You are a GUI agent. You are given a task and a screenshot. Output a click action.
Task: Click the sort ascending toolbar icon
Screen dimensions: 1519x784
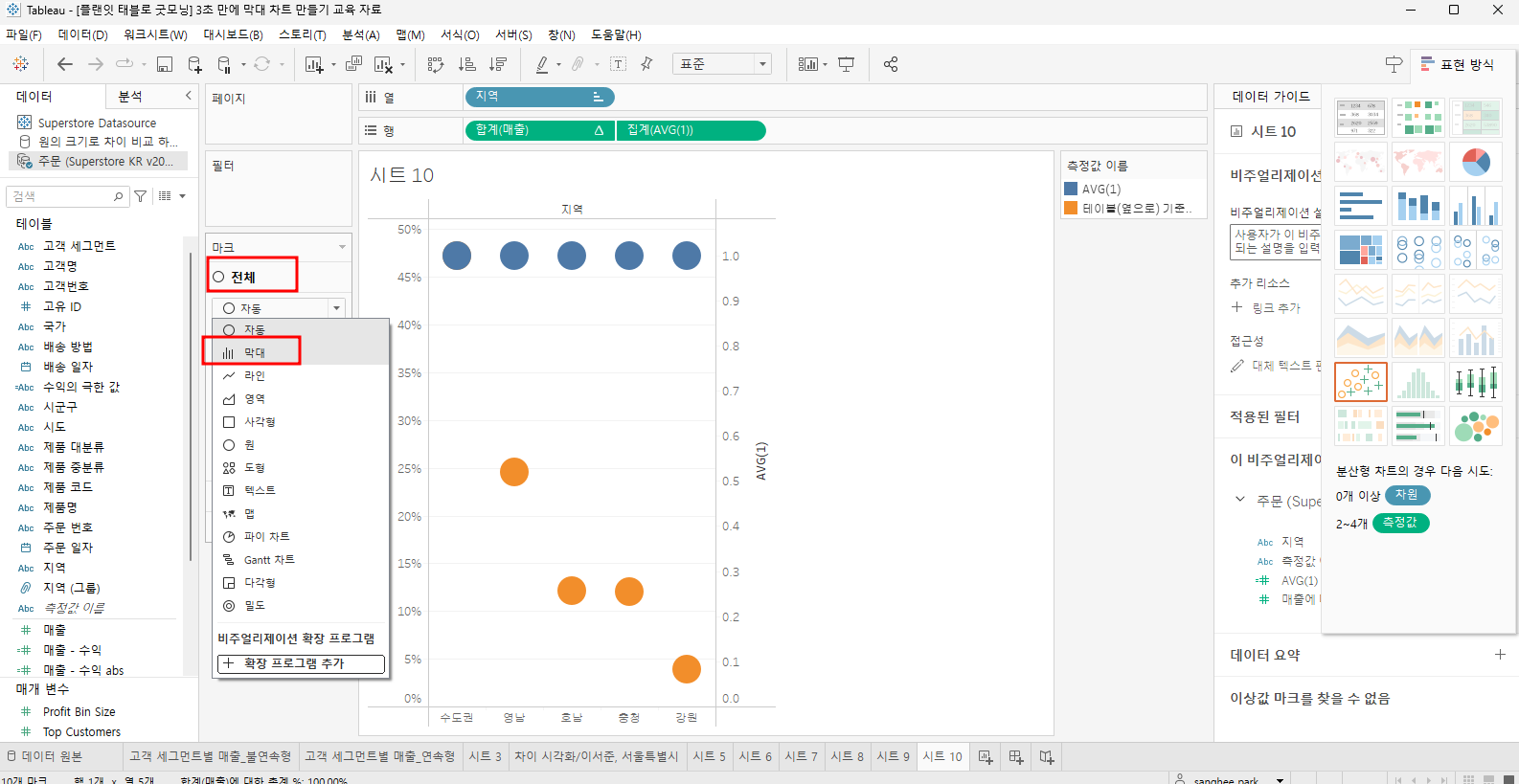pyautogui.click(x=467, y=64)
